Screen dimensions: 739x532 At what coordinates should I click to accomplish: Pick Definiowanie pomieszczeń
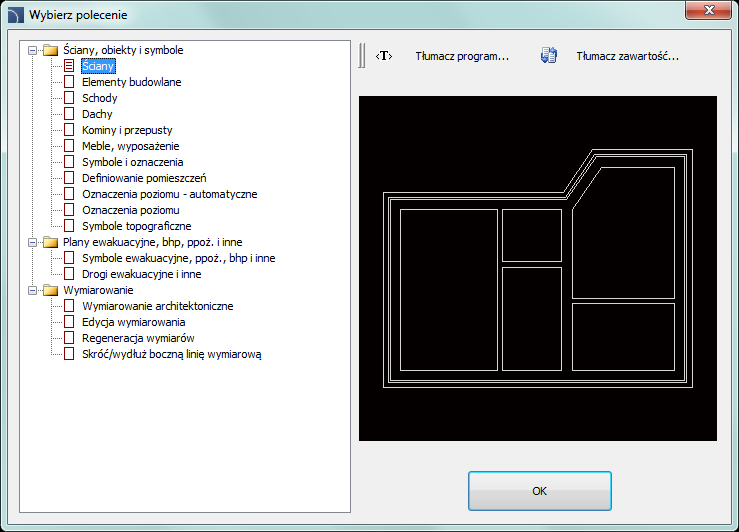click(144, 178)
